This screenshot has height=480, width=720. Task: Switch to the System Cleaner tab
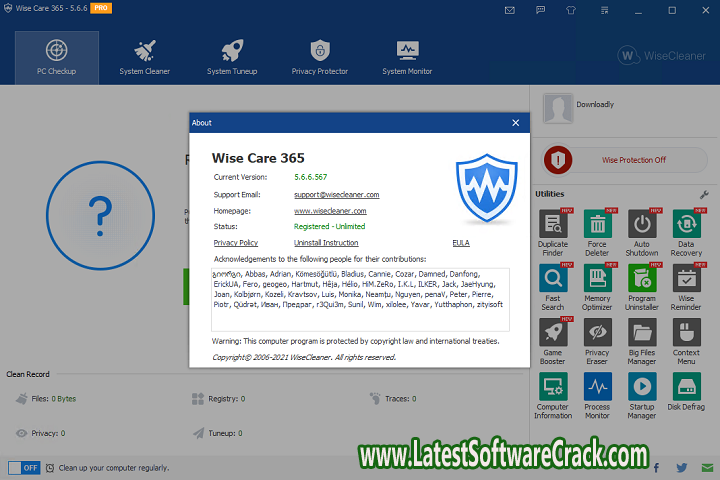point(144,56)
